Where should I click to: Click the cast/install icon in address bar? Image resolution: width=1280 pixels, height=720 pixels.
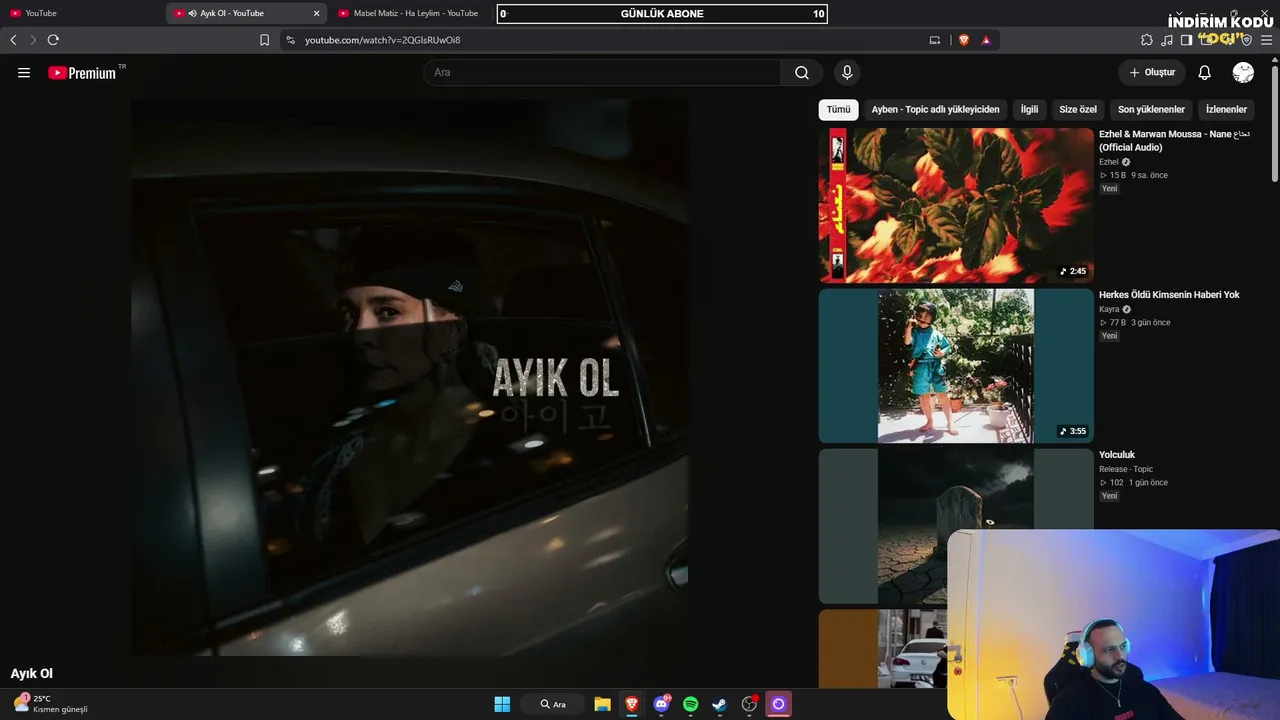(935, 40)
